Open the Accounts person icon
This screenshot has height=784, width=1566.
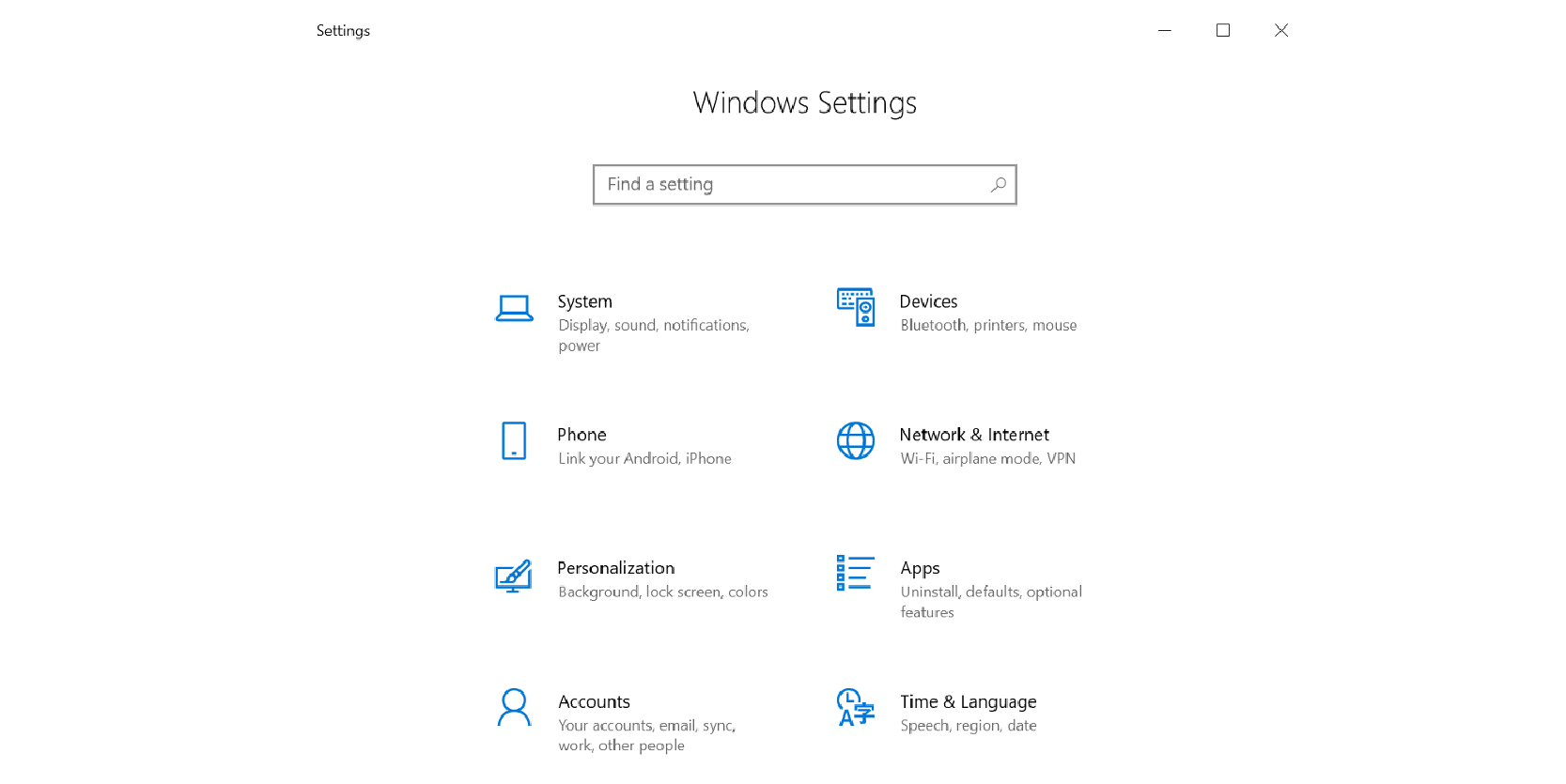pyautogui.click(x=514, y=708)
